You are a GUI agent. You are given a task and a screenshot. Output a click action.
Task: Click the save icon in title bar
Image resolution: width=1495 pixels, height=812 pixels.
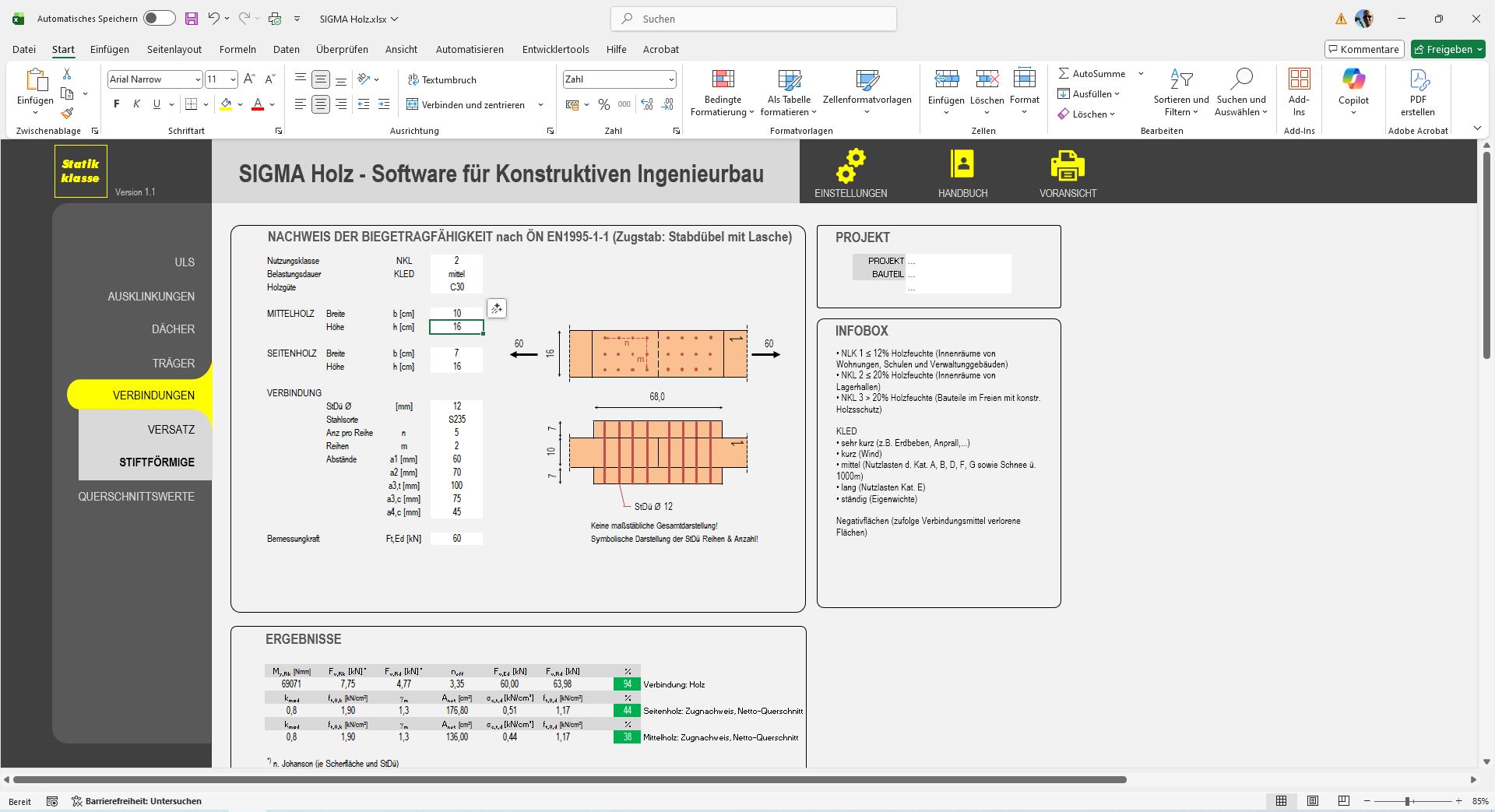(x=192, y=19)
